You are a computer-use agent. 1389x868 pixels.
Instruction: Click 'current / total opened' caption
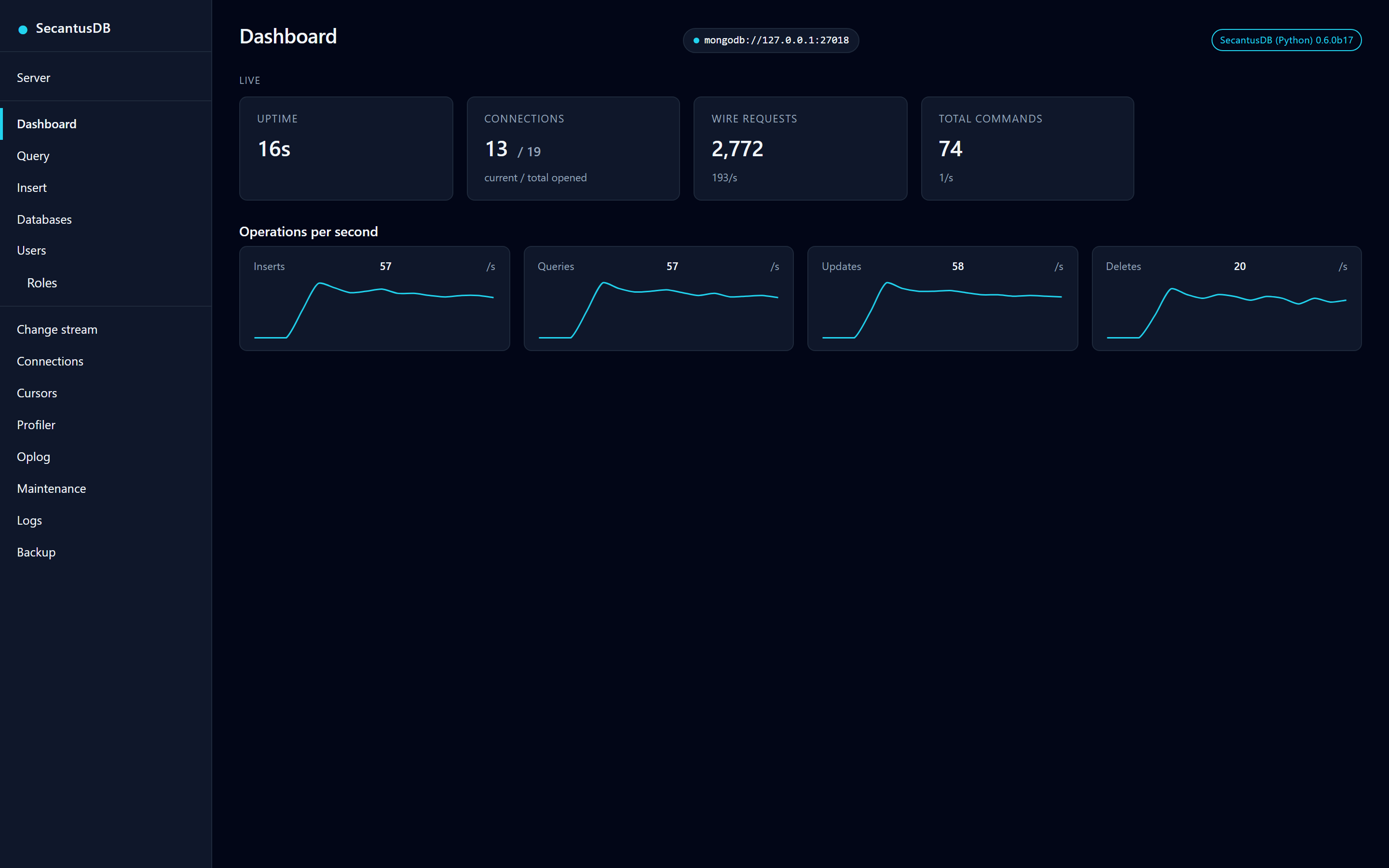pyautogui.click(x=535, y=178)
